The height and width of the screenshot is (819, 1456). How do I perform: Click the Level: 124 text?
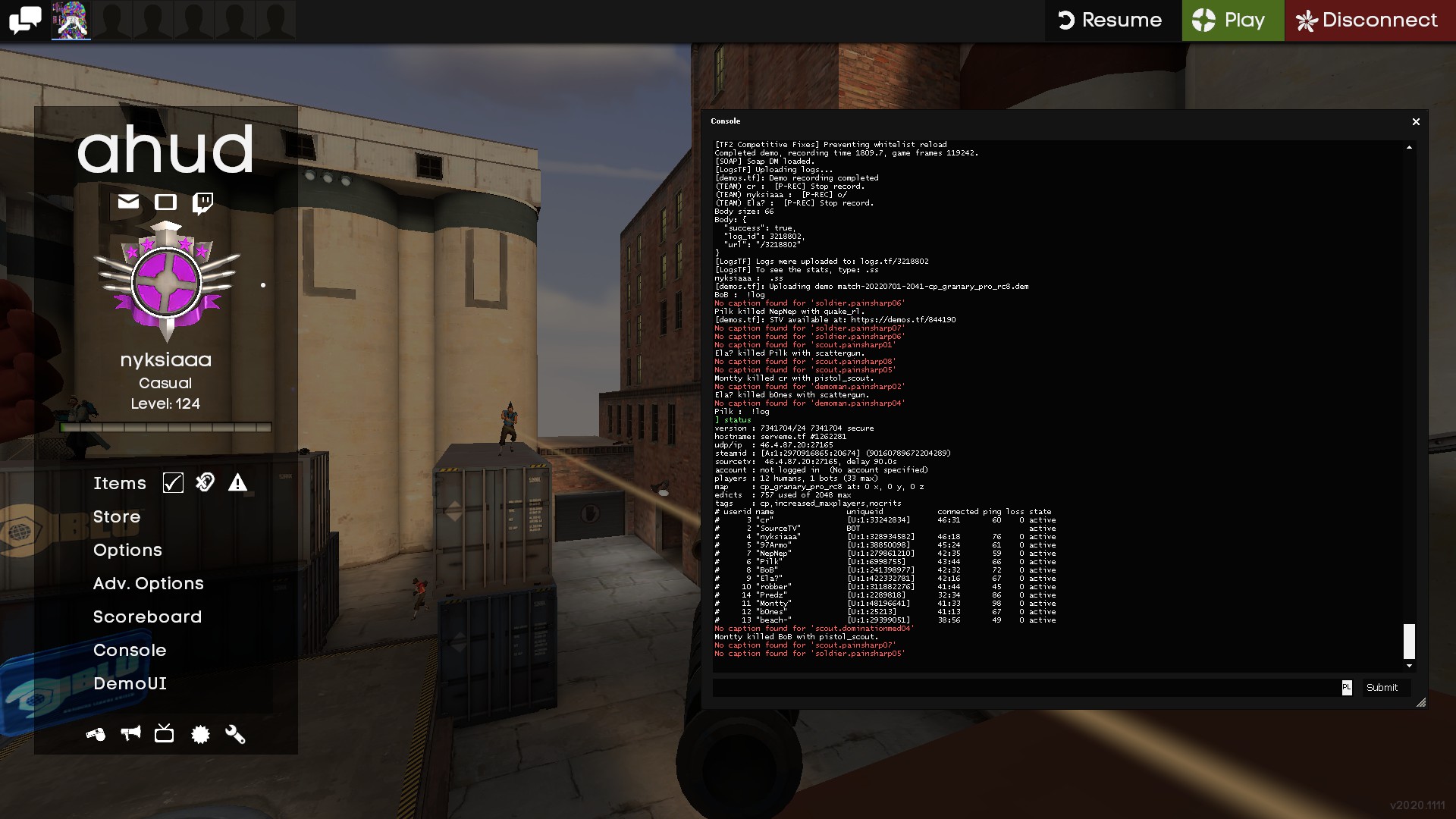click(x=165, y=404)
